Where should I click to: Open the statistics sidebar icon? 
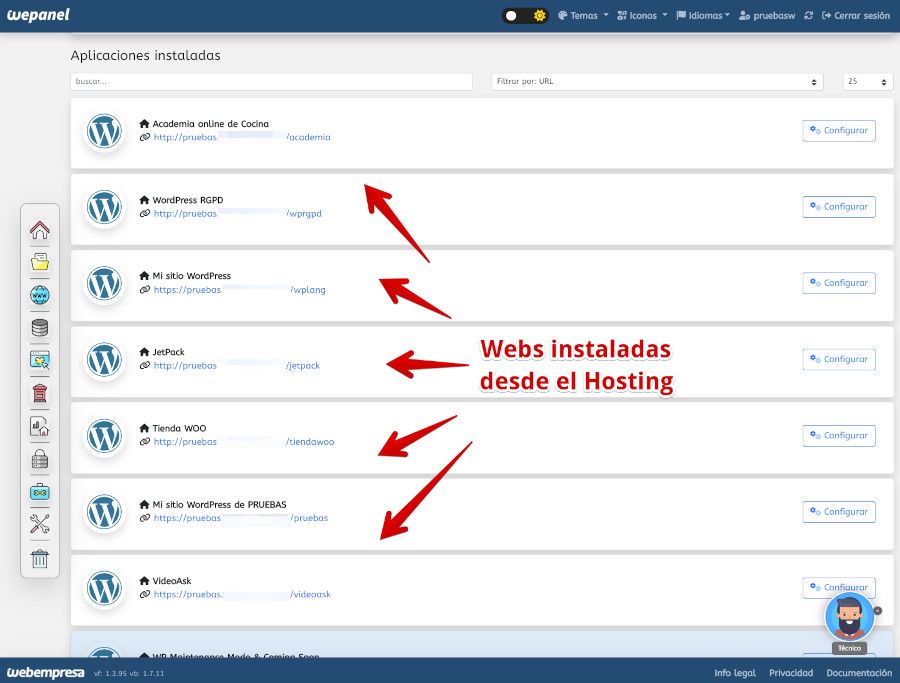[39, 426]
